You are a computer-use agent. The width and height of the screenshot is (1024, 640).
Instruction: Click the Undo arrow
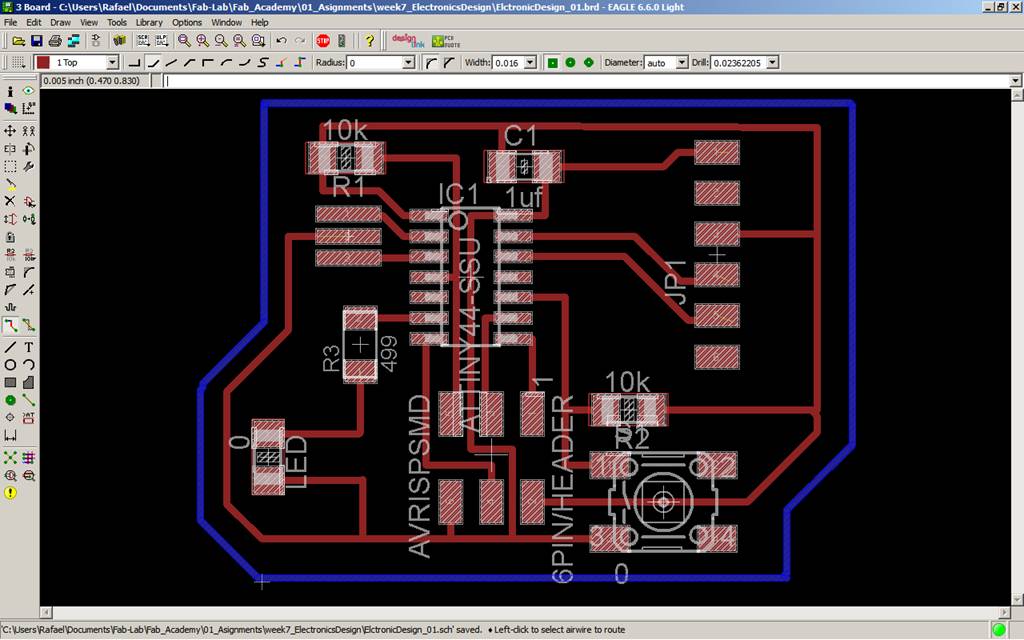[x=281, y=41]
